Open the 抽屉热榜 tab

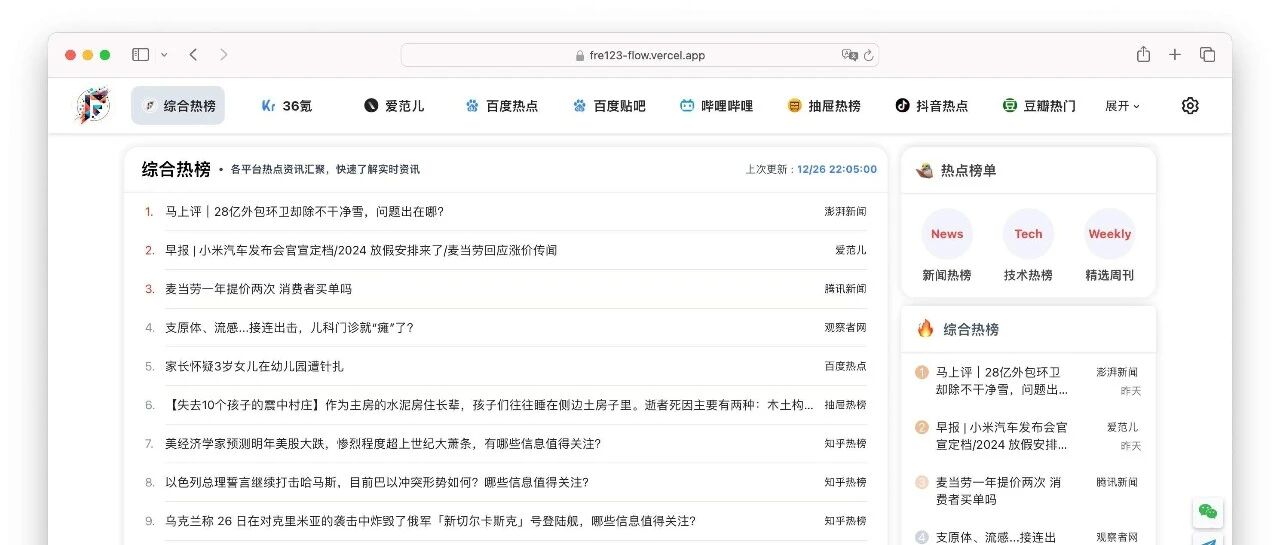824,106
